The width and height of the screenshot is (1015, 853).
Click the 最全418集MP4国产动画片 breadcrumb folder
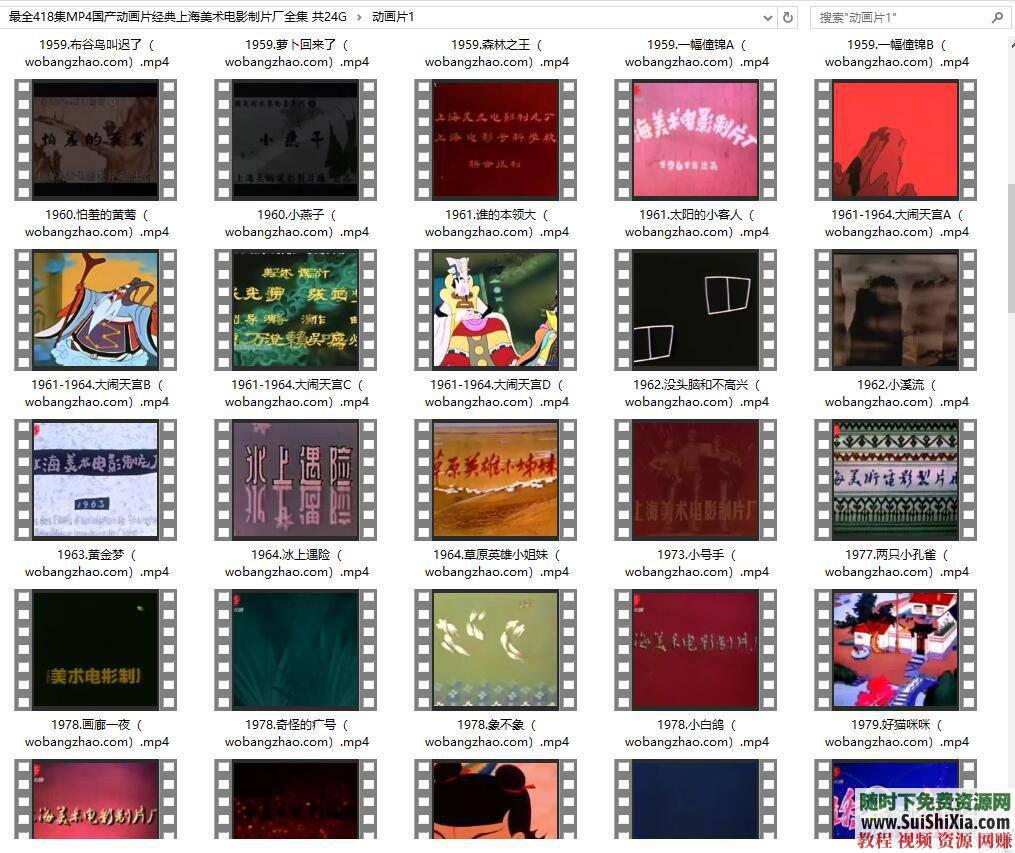(177, 17)
